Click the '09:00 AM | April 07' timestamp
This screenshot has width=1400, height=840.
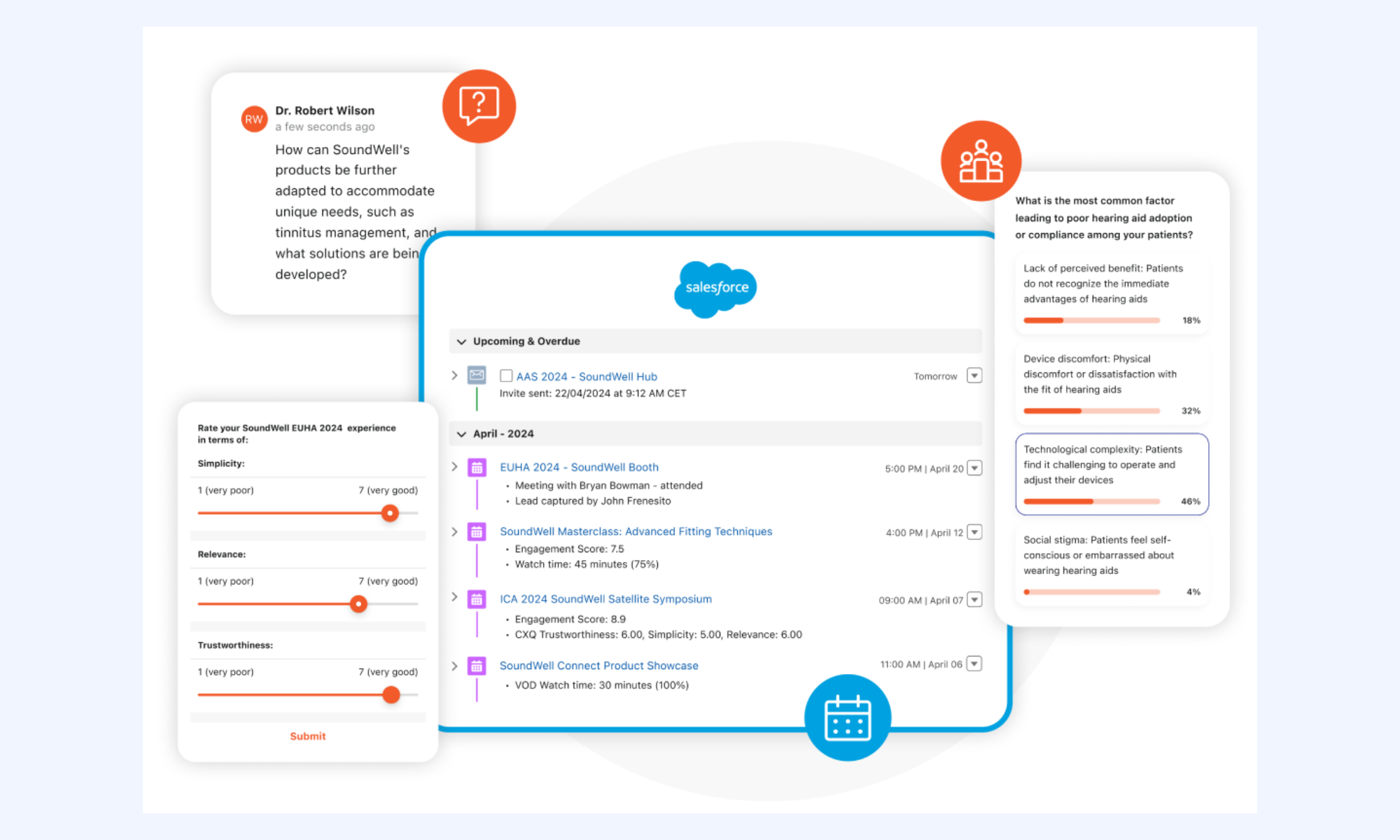[920, 601]
